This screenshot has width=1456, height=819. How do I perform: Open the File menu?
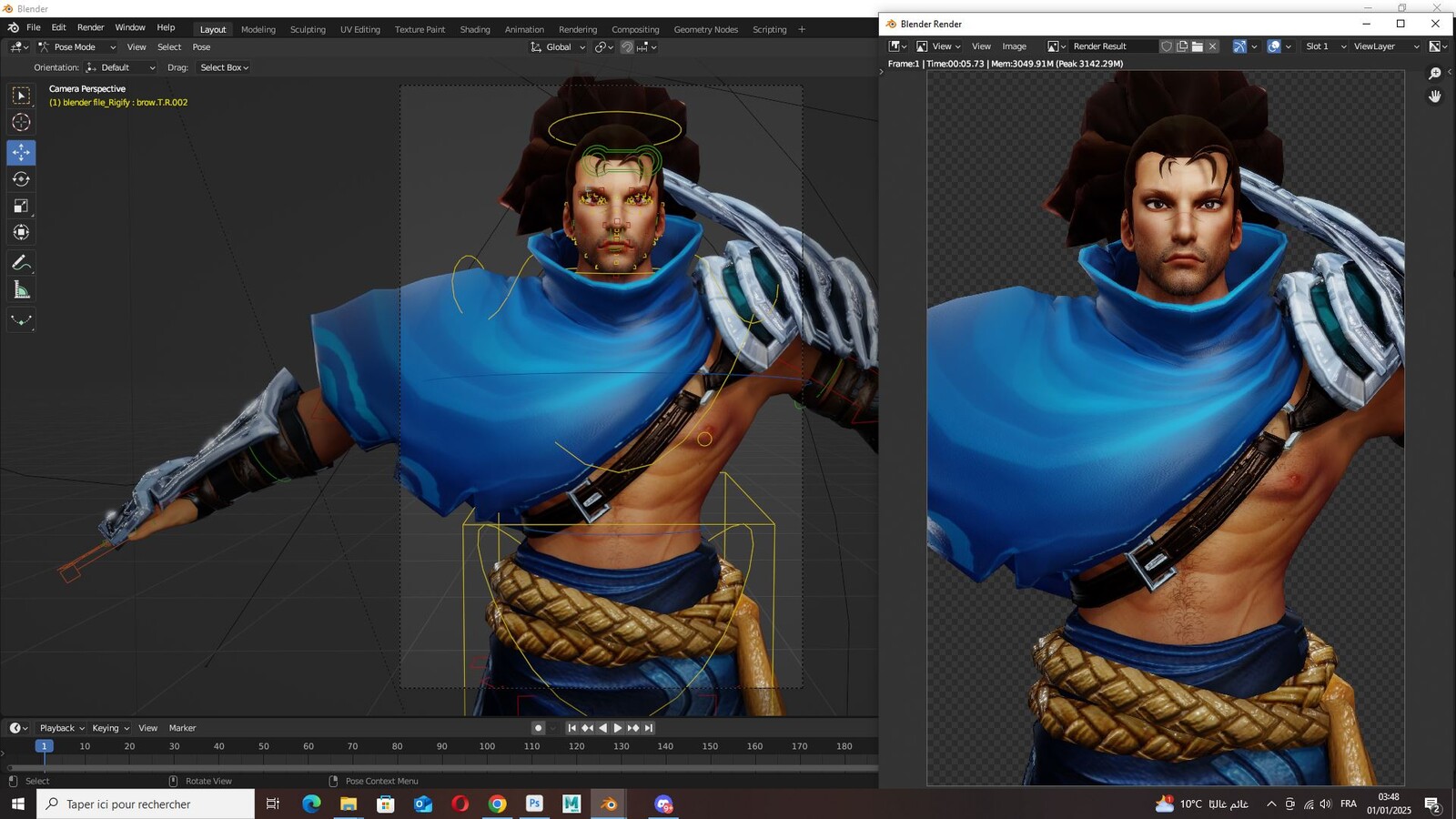pos(34,28)
